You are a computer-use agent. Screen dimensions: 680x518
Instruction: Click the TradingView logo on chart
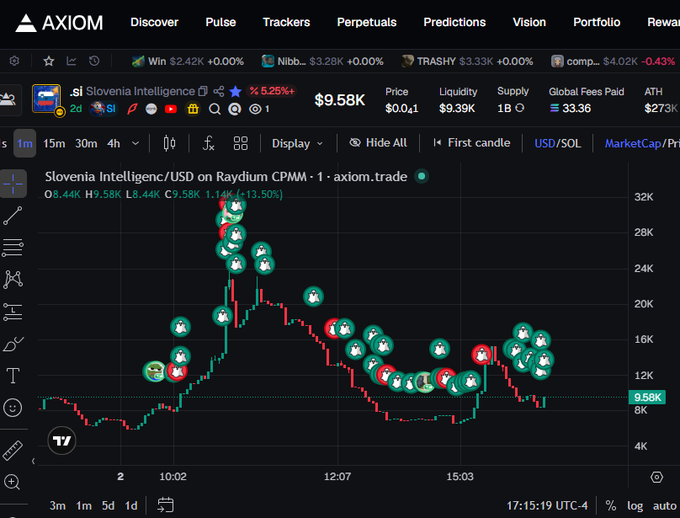[62, 441]
